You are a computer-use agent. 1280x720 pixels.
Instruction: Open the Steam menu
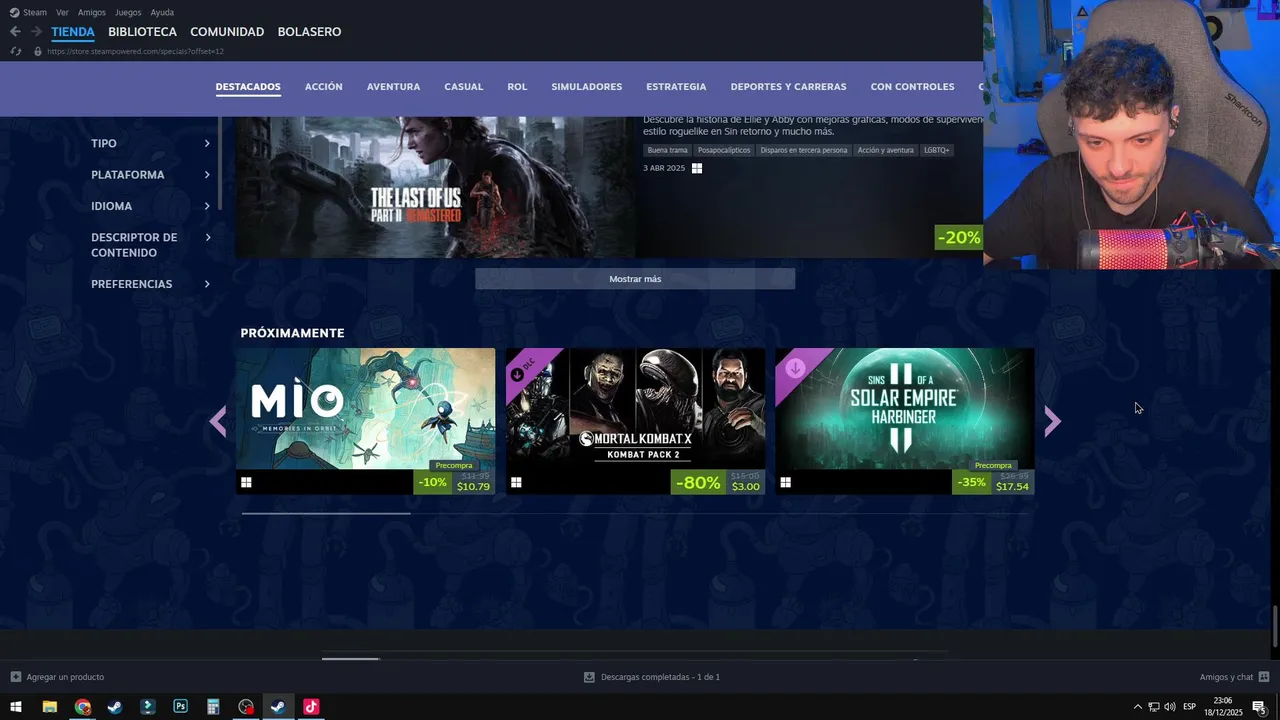pos(35,12)
